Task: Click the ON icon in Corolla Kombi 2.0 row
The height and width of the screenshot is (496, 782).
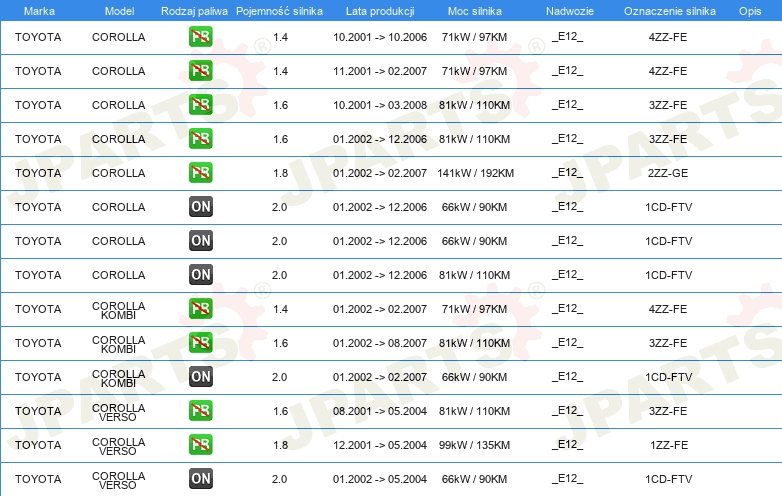Action: coord(201,377)
